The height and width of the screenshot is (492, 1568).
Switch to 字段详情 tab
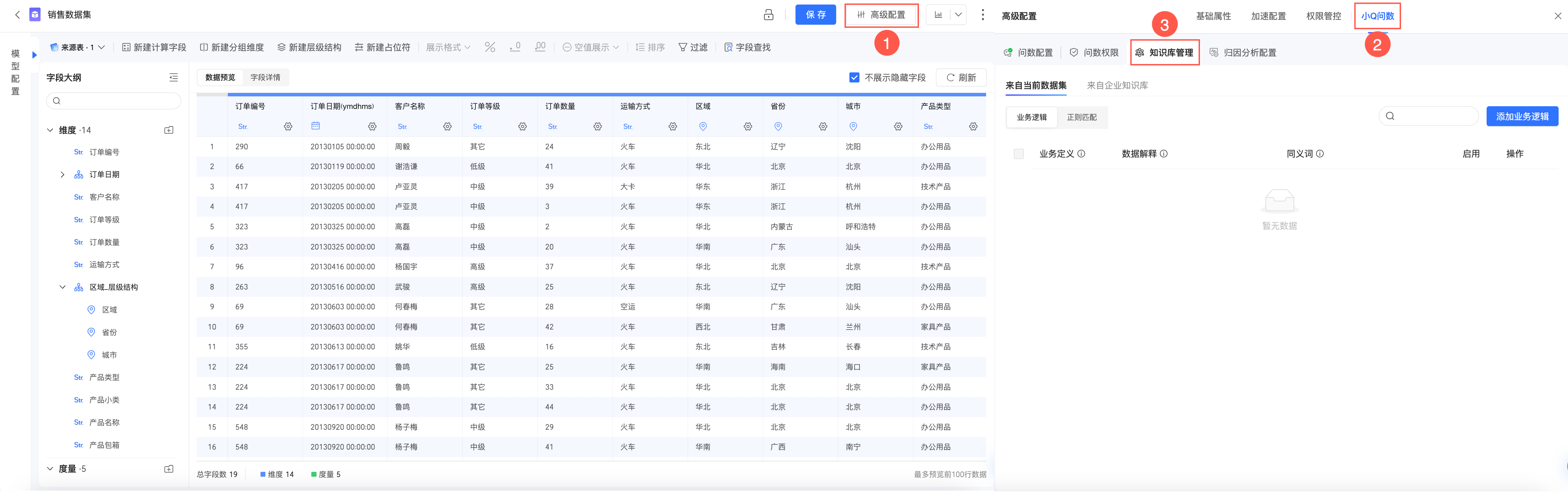265,77
